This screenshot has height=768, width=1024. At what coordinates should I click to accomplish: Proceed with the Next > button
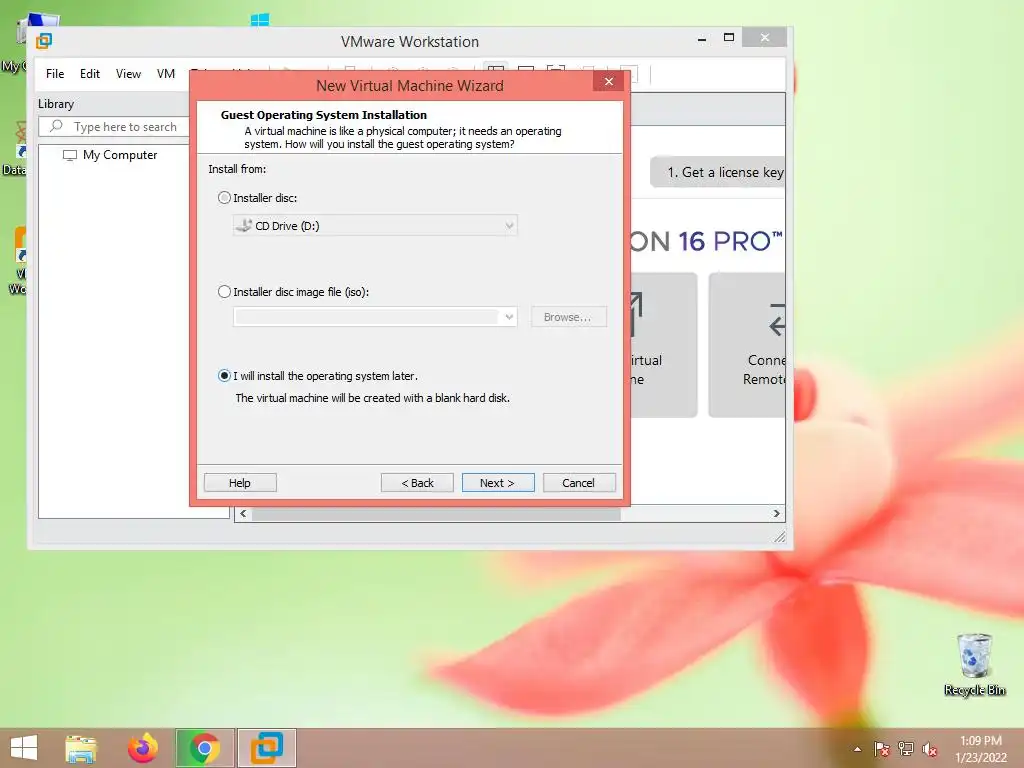tap(498, 483)
